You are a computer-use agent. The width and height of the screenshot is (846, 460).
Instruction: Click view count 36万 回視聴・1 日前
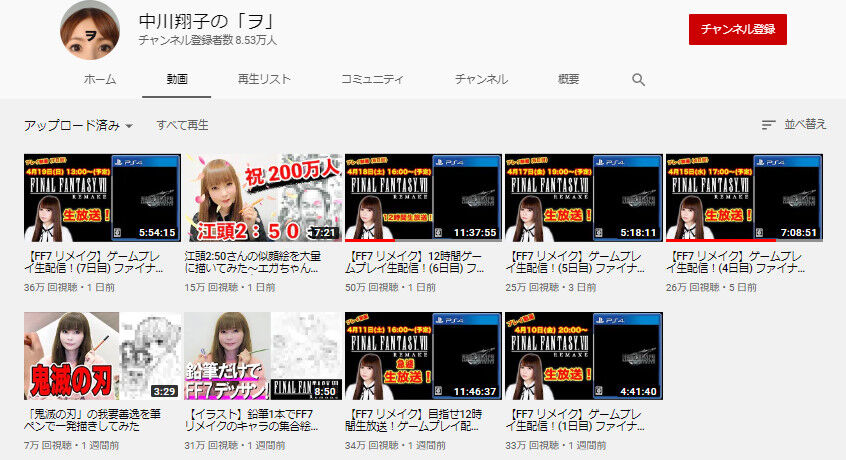[x=69, y=287]
